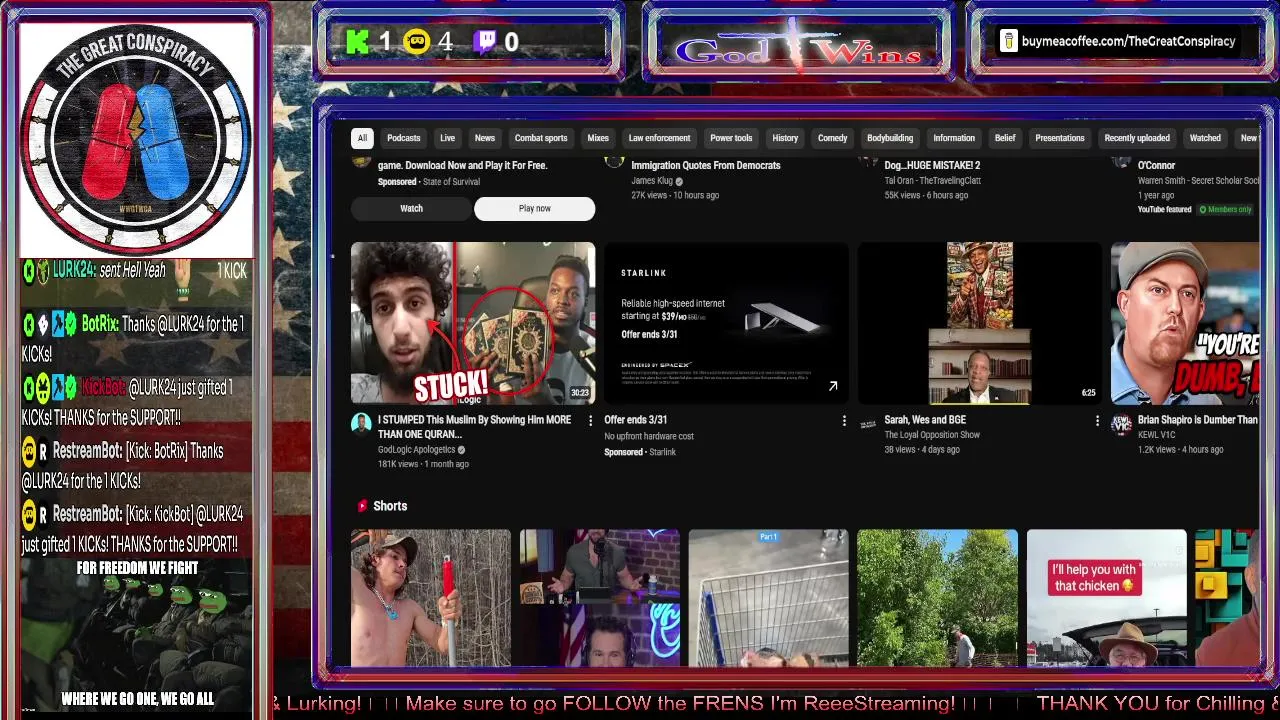Select the Podcasts filter chip
The image size is (1280, 720).
[404, 138]
